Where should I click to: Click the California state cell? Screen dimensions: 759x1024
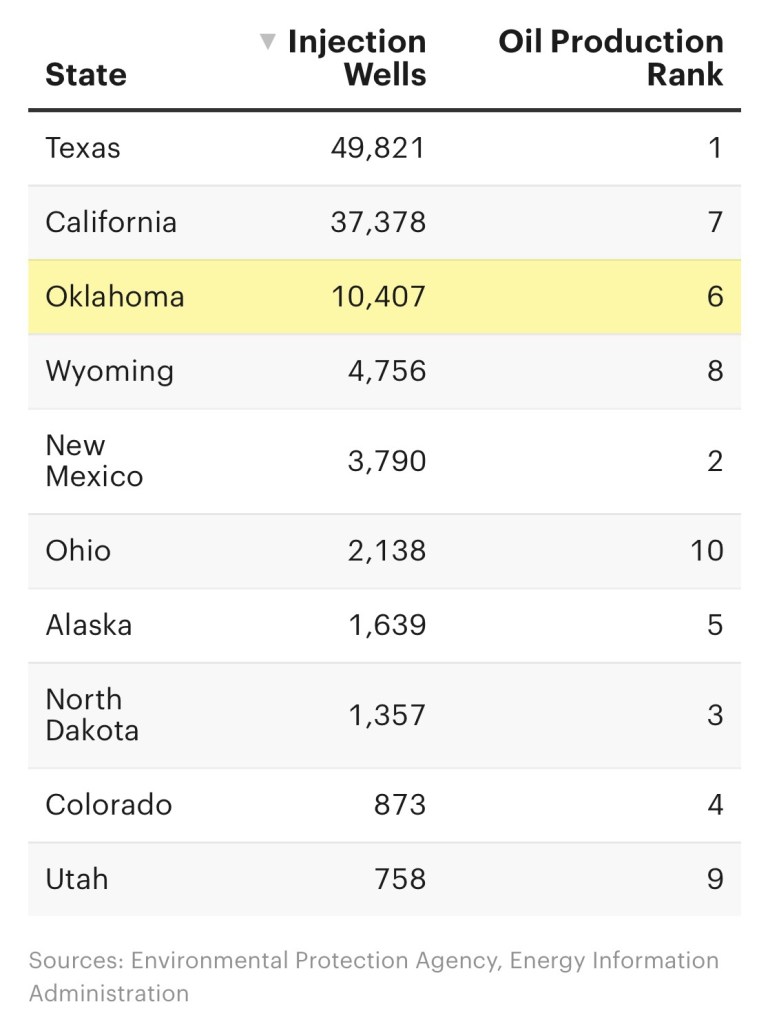click(x=111, y=222)
